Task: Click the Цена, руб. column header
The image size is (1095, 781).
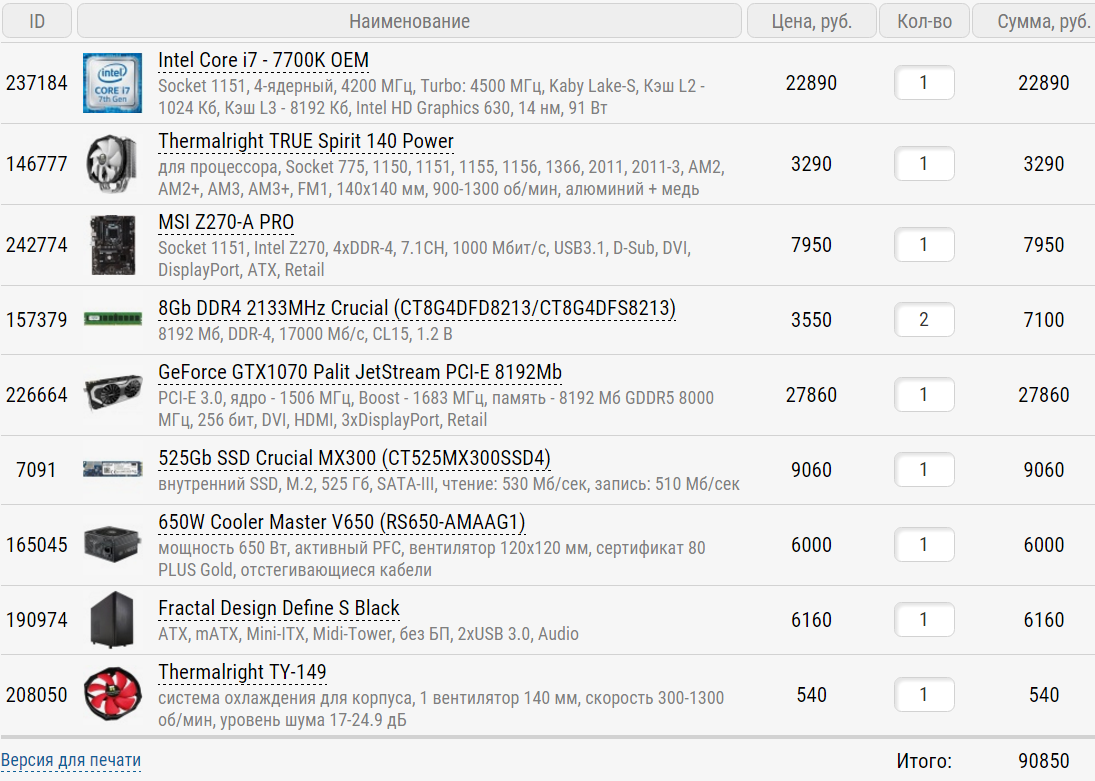Action: click(x=811, y=21)
